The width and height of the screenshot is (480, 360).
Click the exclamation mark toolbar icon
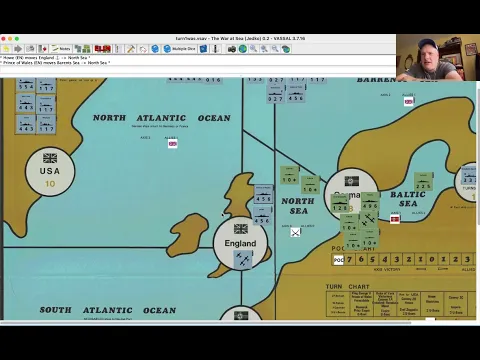point(117,49)
